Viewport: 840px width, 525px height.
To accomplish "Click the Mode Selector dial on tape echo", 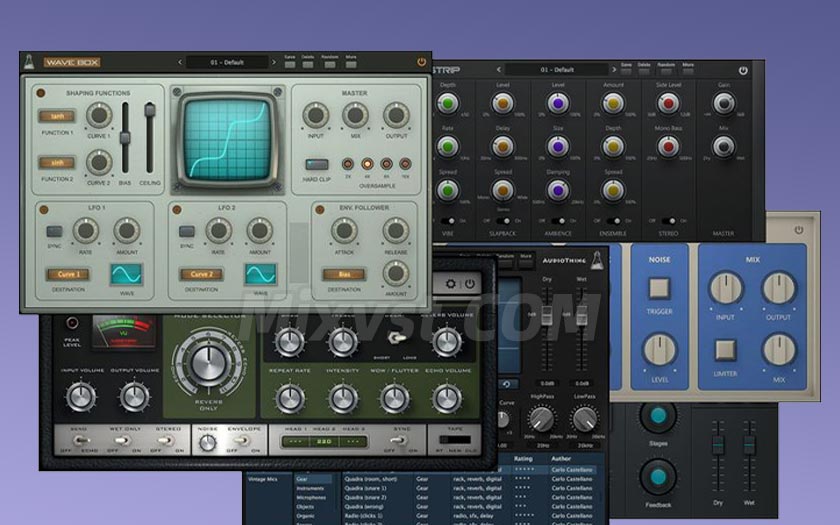I will click(x=208, y=363).
